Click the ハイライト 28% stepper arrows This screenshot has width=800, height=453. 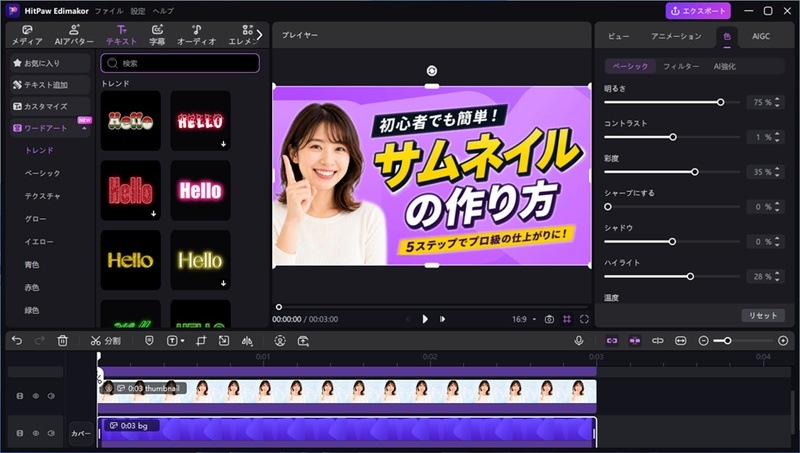point(777,276)
